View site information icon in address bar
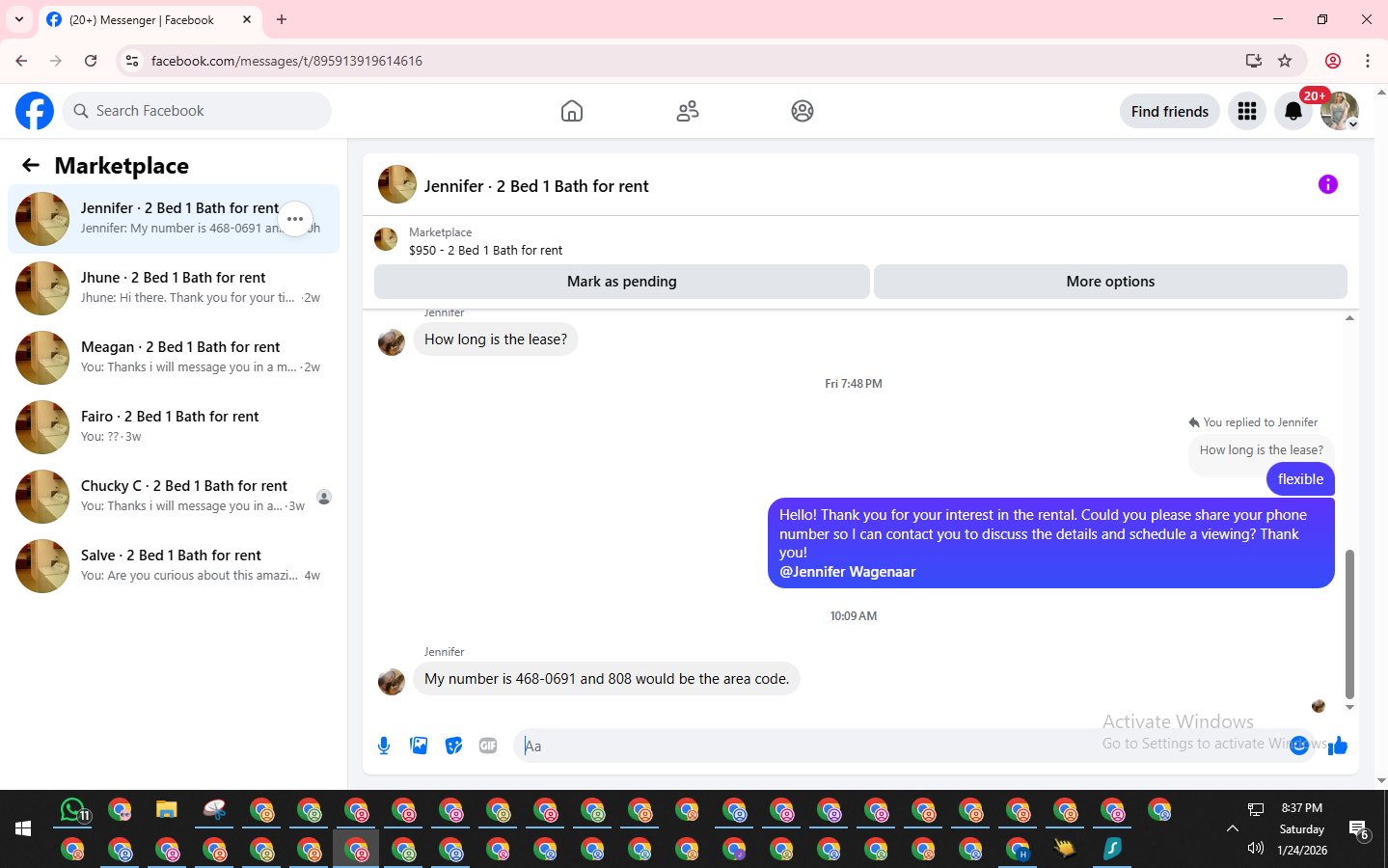This screenshot has height=868, width=1388. coord(132,61)
